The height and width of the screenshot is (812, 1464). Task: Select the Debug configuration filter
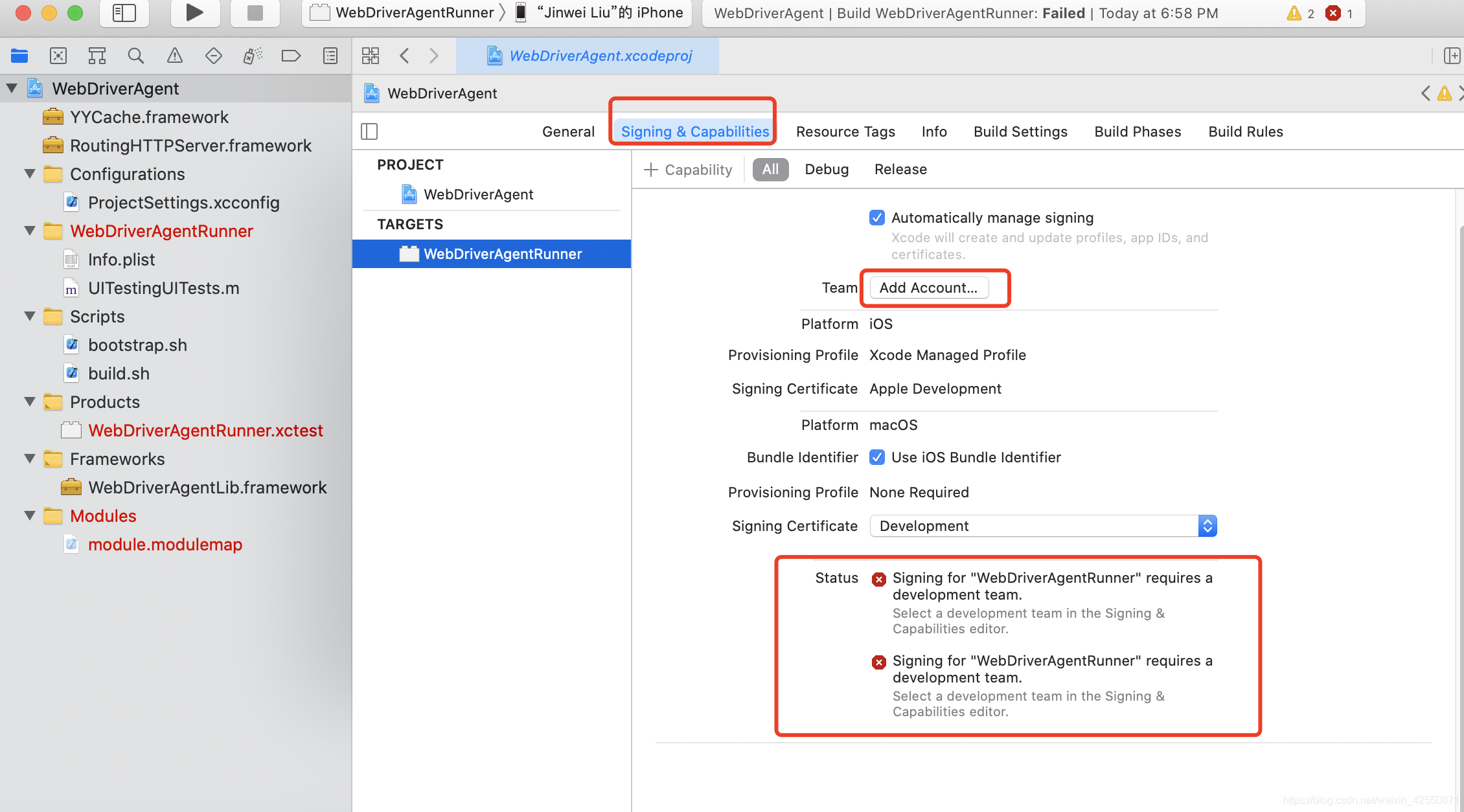827,170
